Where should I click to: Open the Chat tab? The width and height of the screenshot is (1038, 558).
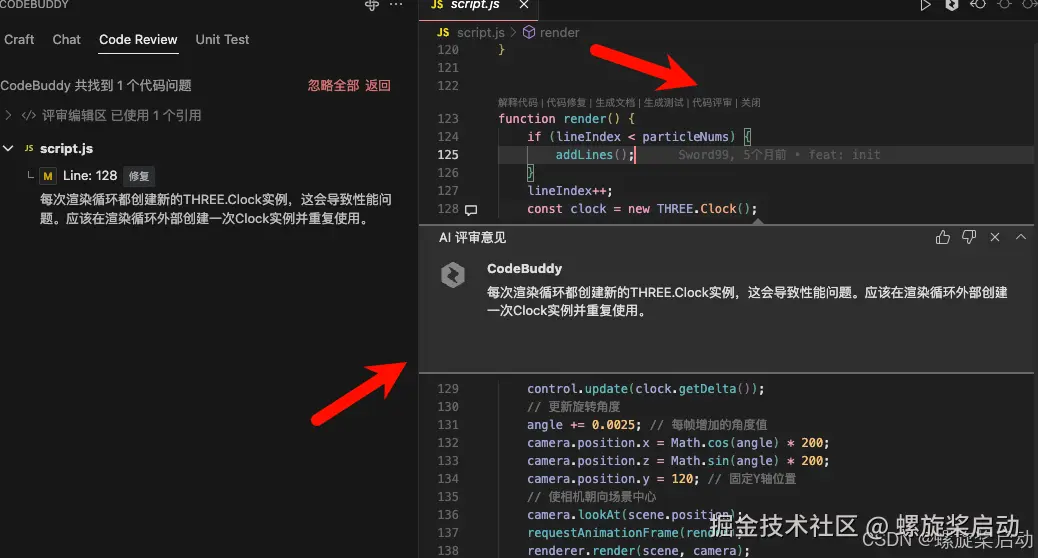[x=66, y=40]
